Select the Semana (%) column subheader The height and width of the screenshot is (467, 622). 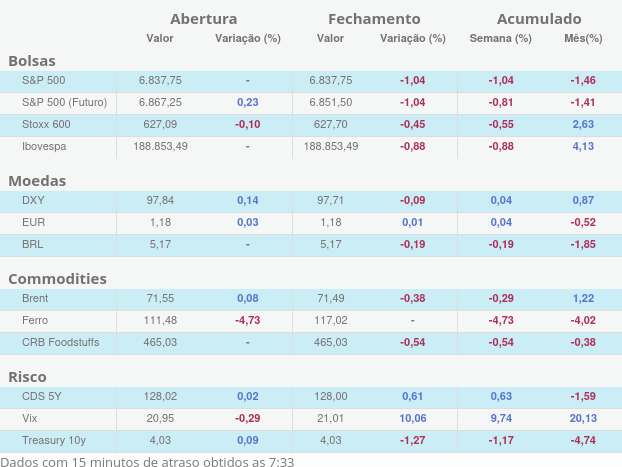click(x=500, y=39)
